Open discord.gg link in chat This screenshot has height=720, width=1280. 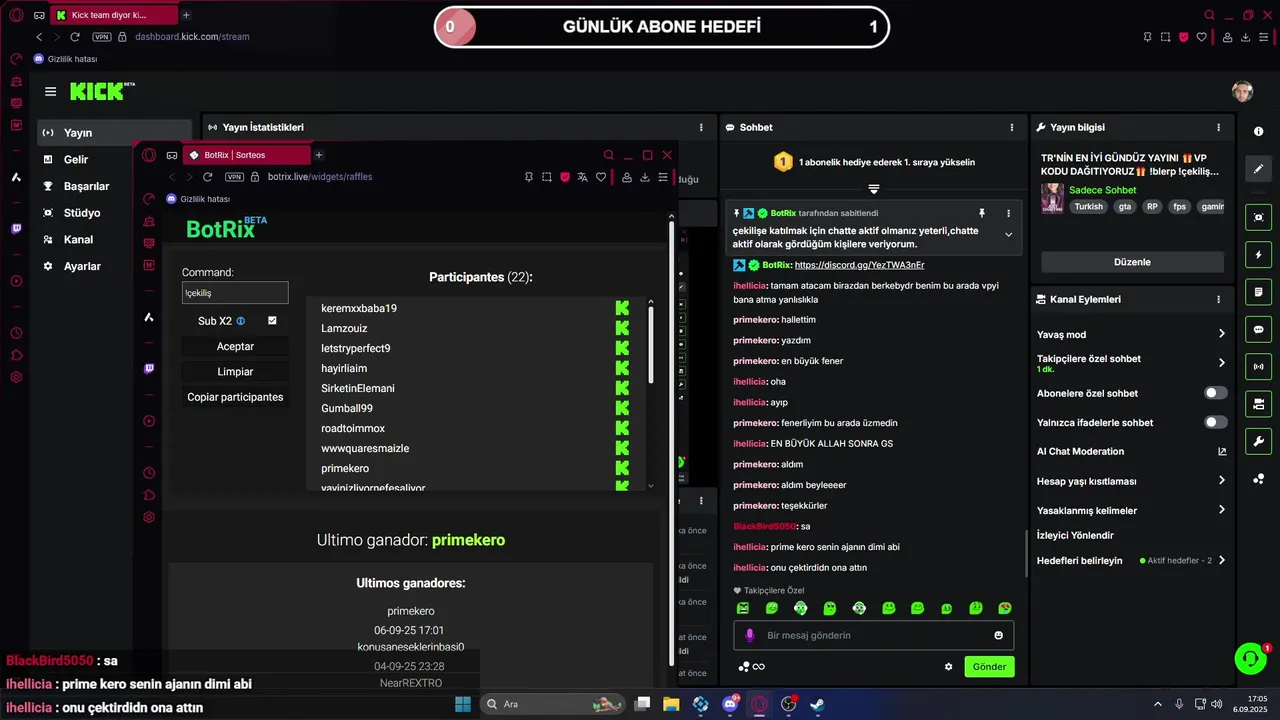[x=859, y=265]
